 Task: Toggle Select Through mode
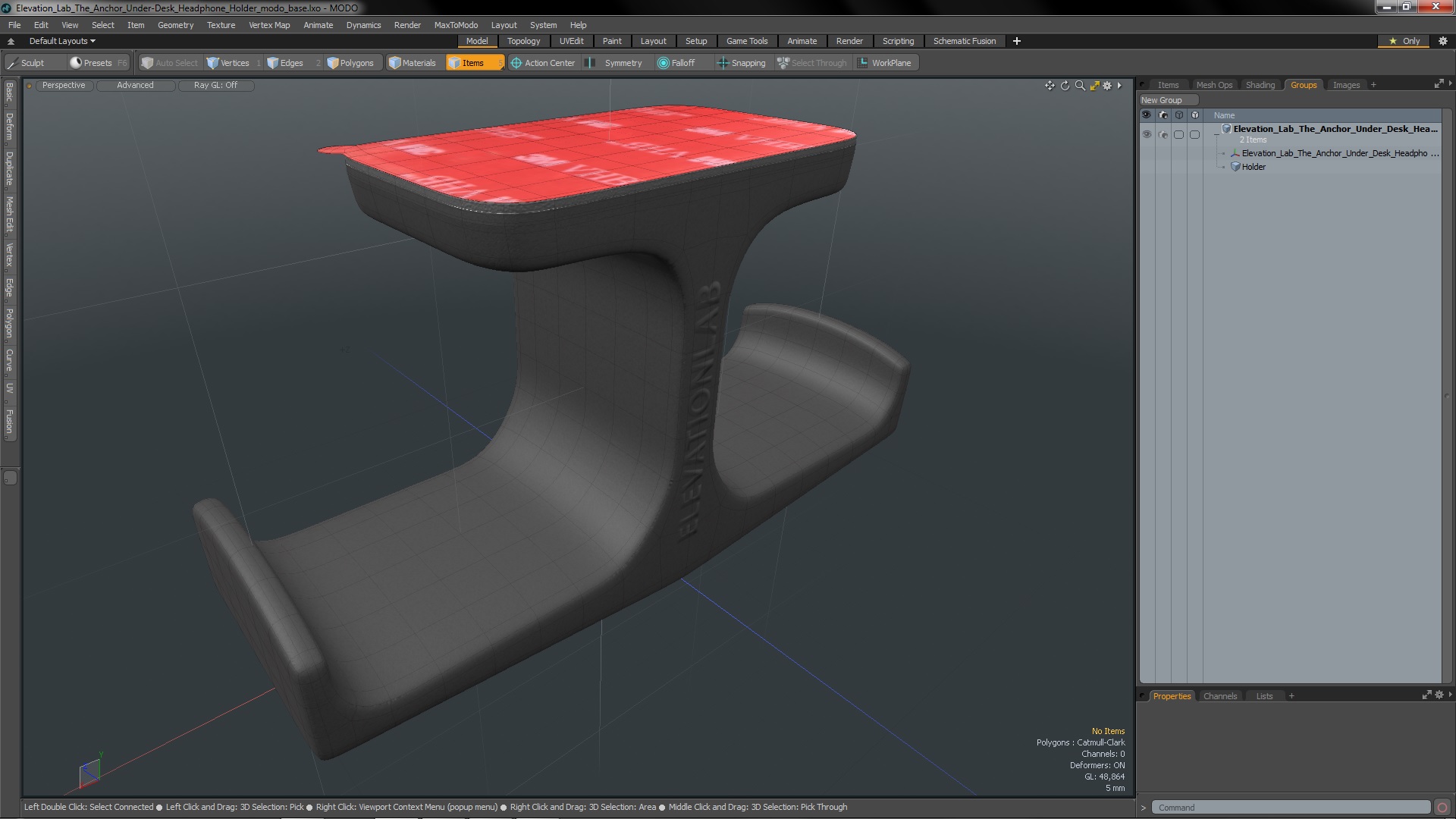point(812,62)
